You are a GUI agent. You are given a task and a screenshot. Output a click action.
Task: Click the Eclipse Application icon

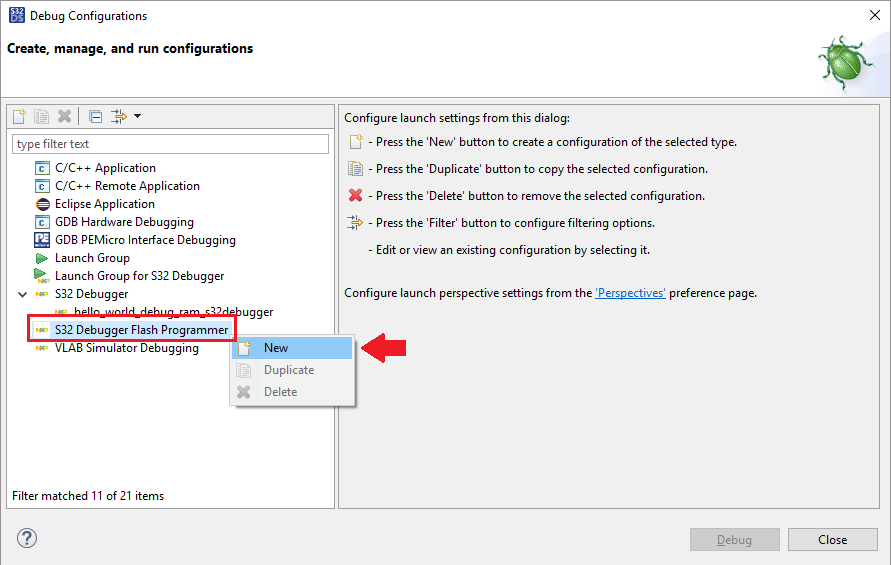tap(42, 204)
